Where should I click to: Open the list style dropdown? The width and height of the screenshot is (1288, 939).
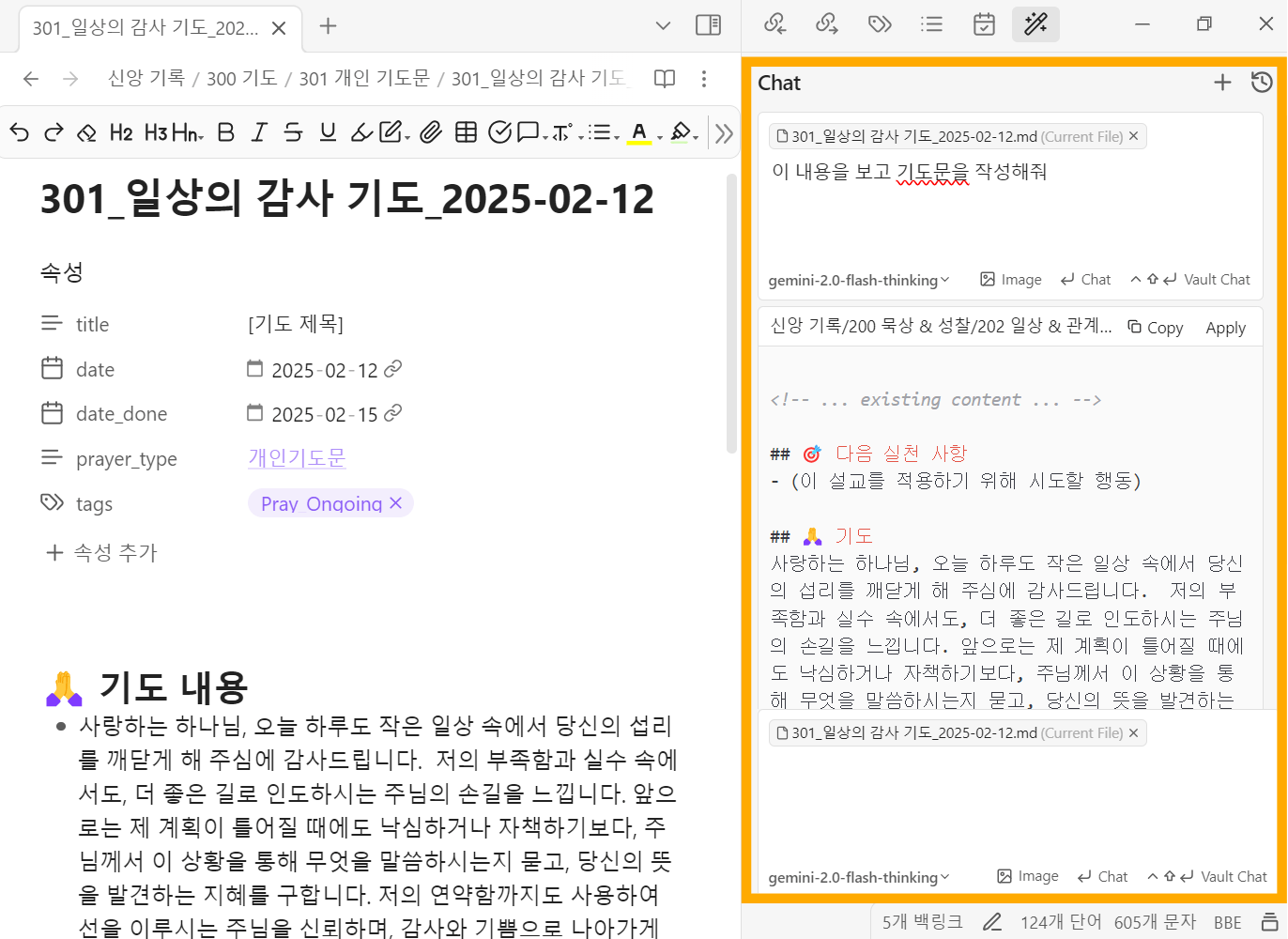click(603, 132)
